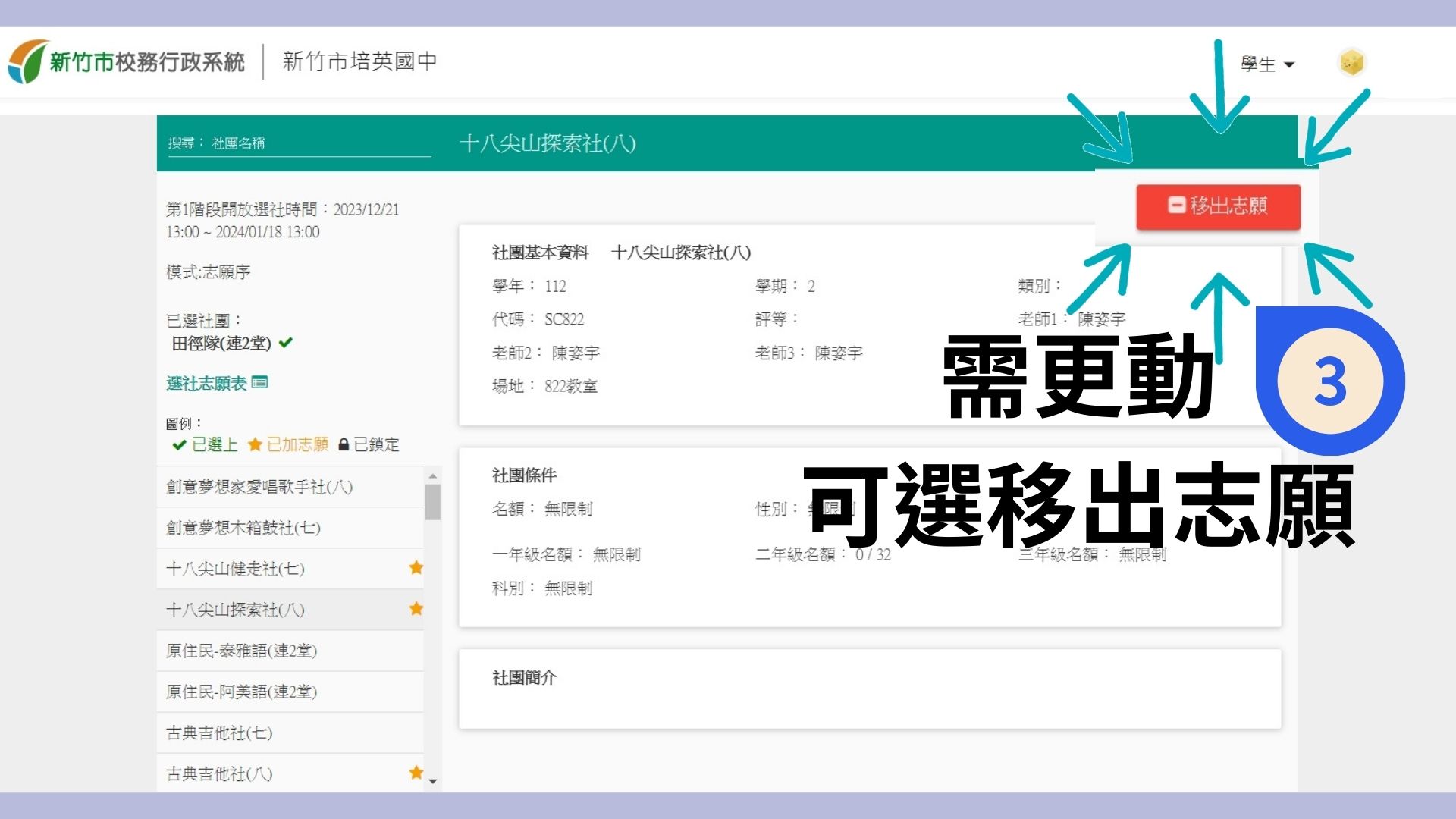Open the 學生 role dropdown
The height and width of the screenshot is (819, 1456).
pos(1266,64)
